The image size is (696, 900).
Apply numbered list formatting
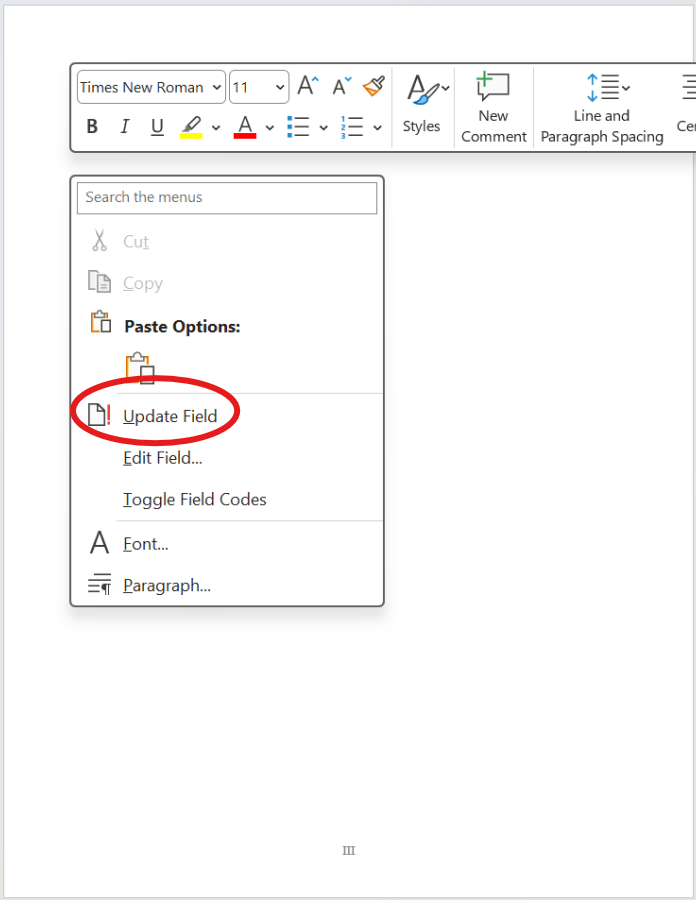tap(352, 127)
